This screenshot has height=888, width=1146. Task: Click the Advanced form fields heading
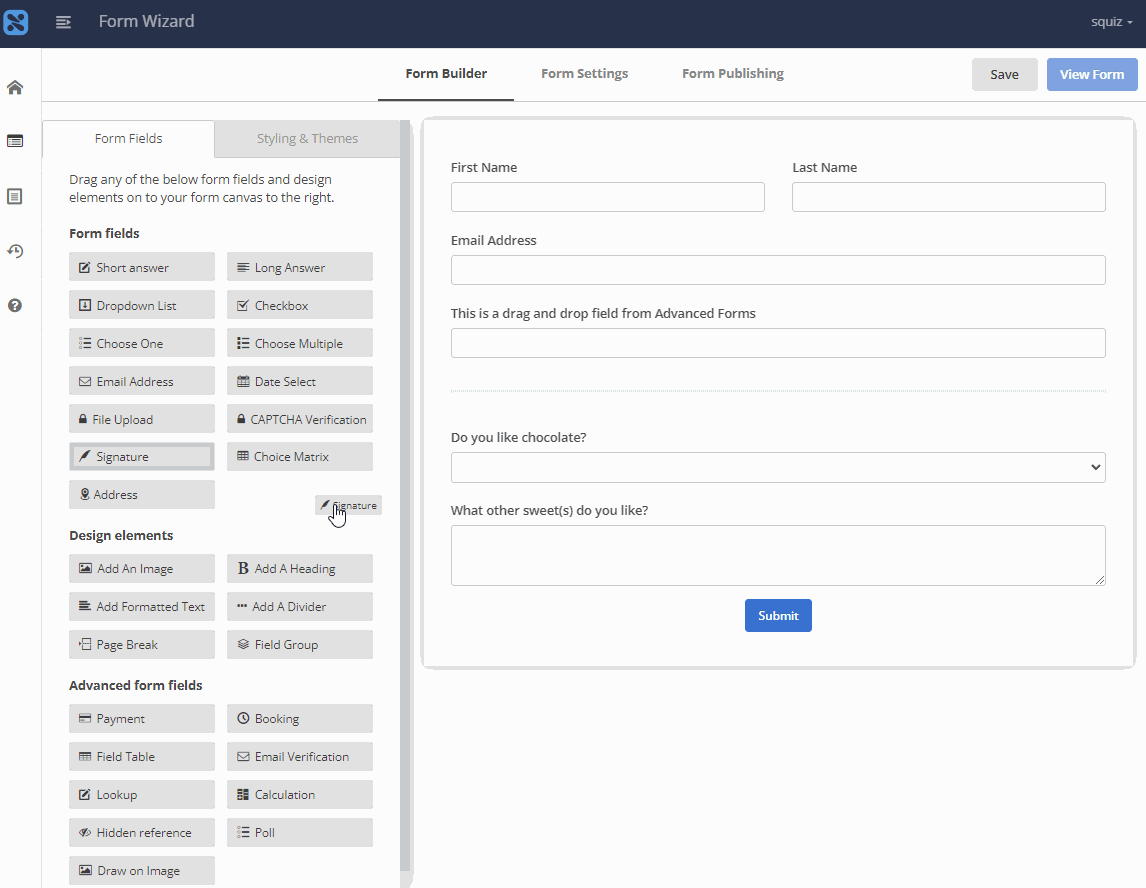tap(136, 686)
